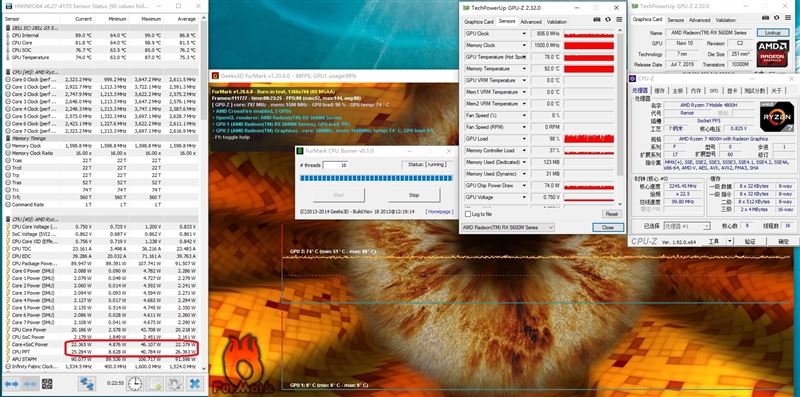The width and height of the screenshot is (800, 397).
Task: Open Fan Speed (RPM) sensor dropdown
Action: [x=524, y=127]
